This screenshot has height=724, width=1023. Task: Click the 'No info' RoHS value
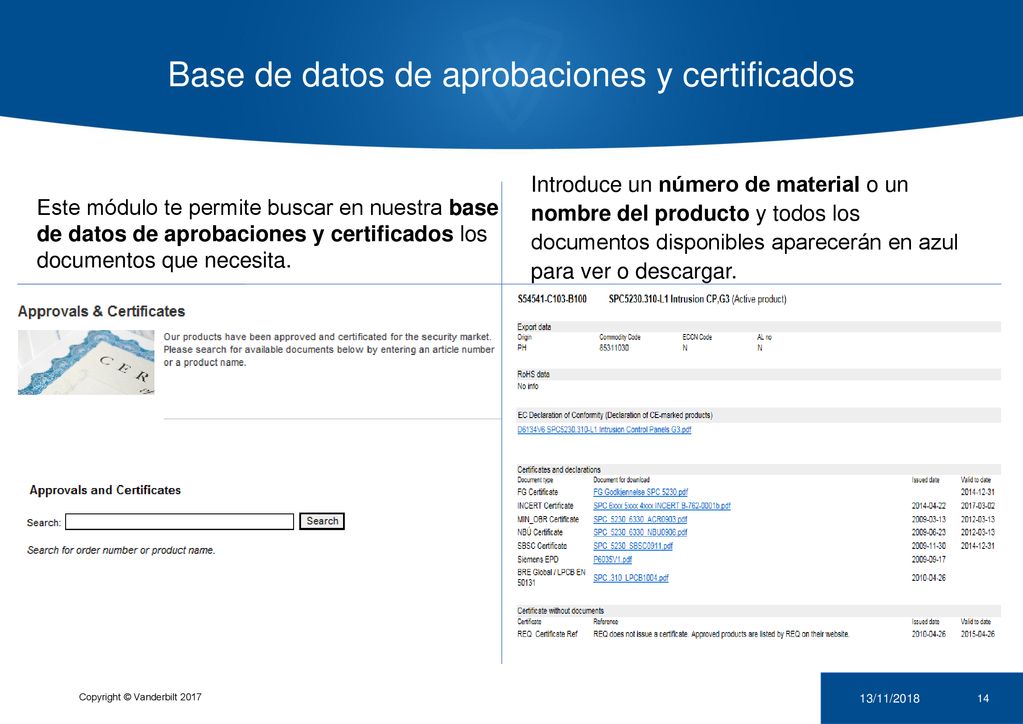pyautogui.click(x=528, y=386)
